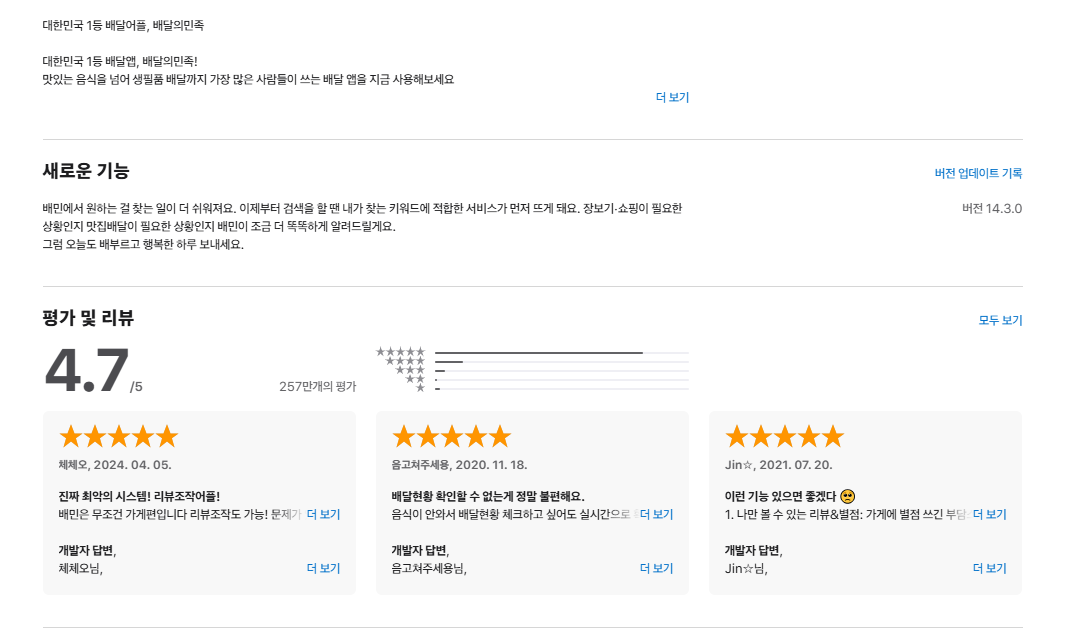Click the fifth star of 체체오's rating
1071x644 pixels.
click(167, 435)
